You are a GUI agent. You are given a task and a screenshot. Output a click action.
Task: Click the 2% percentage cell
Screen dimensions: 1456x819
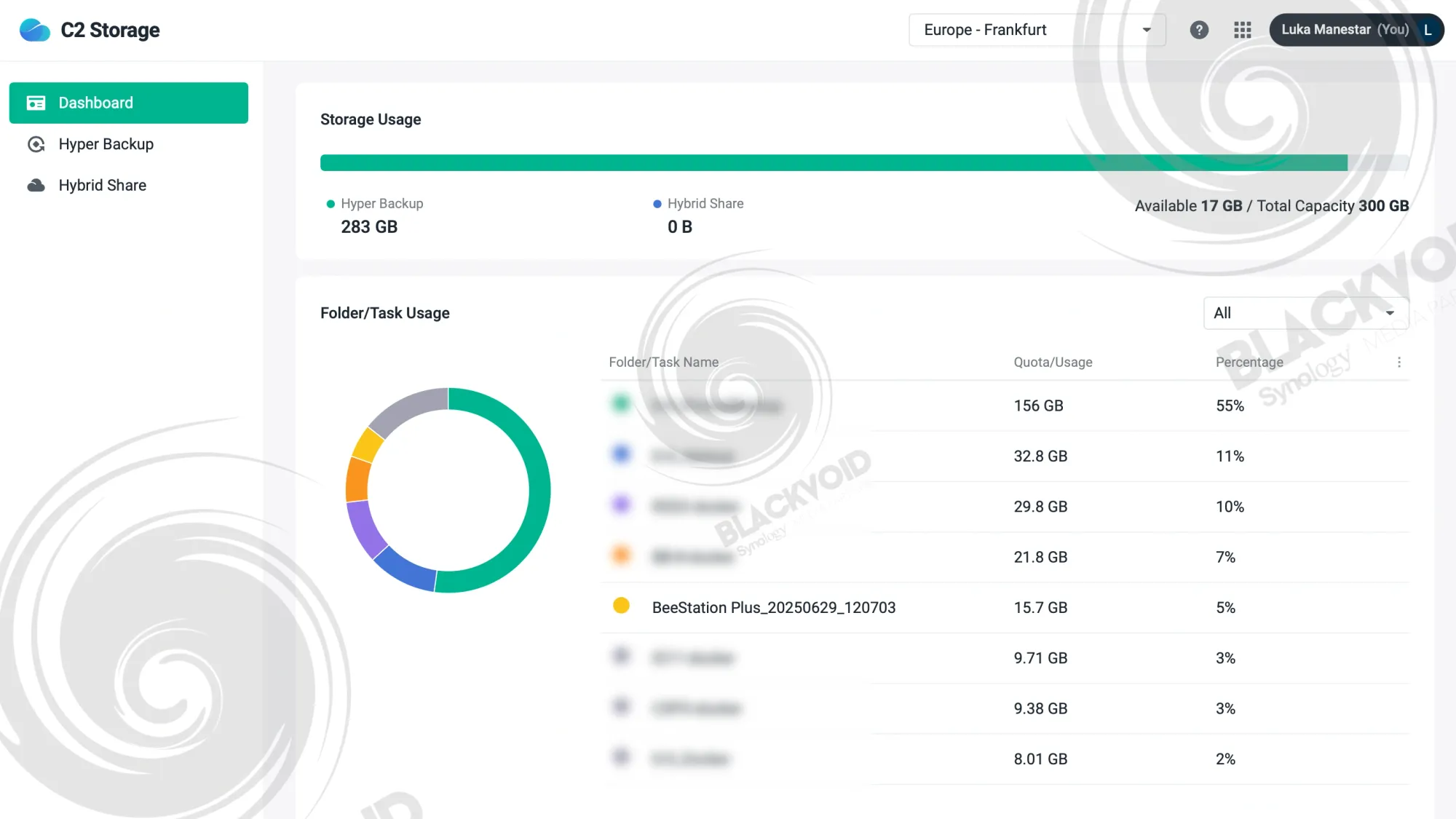[1225, 759]
